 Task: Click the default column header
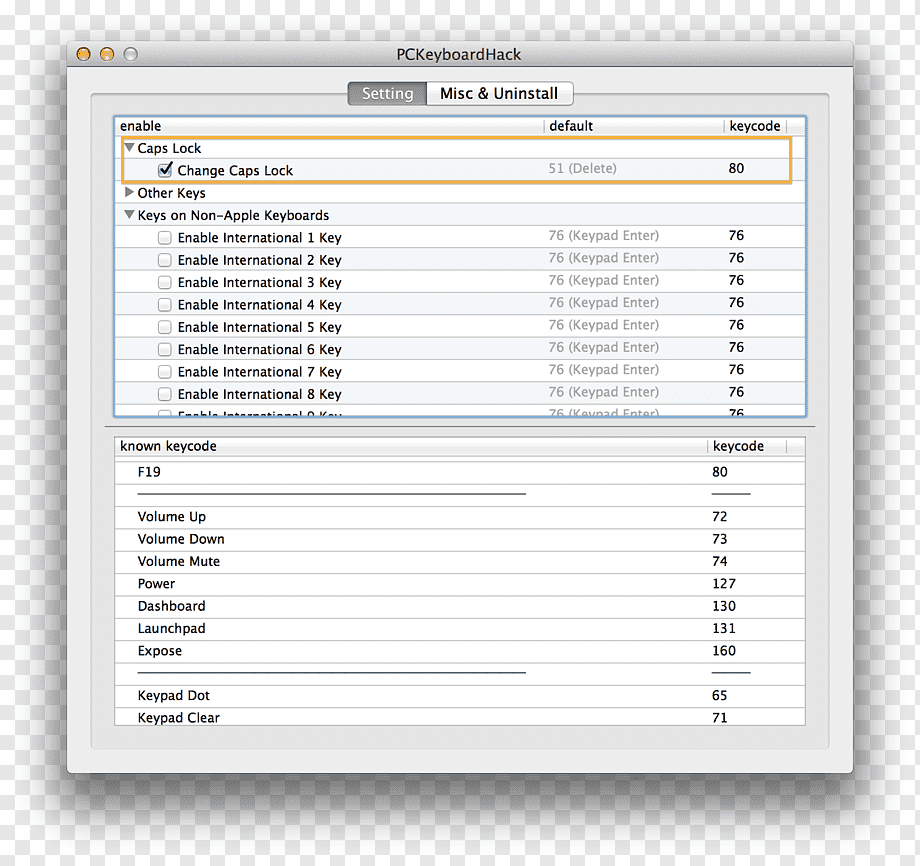click(x=634, y=126)
